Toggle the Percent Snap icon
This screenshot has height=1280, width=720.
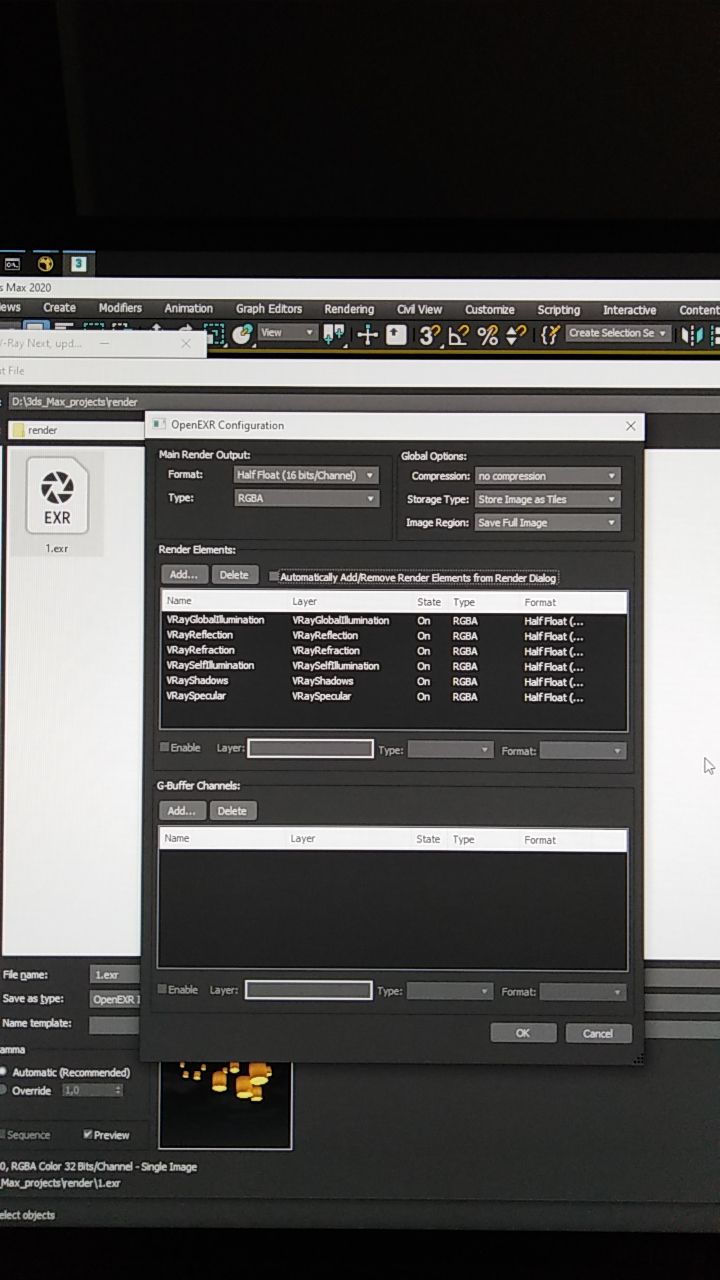pyautogui.click(x=488, y=335)
